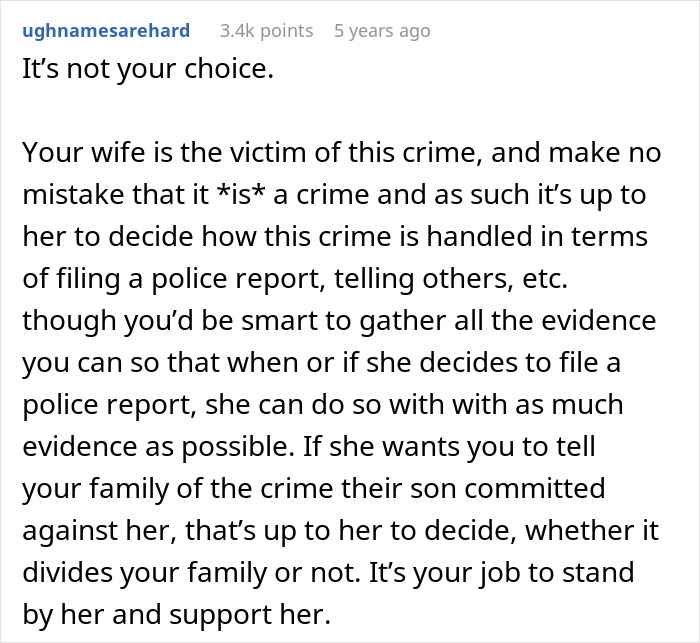The width and height of the screenshot is (700, 643).
Task: Click the line starting "divides your family or not"
Action: click(326, 571)
